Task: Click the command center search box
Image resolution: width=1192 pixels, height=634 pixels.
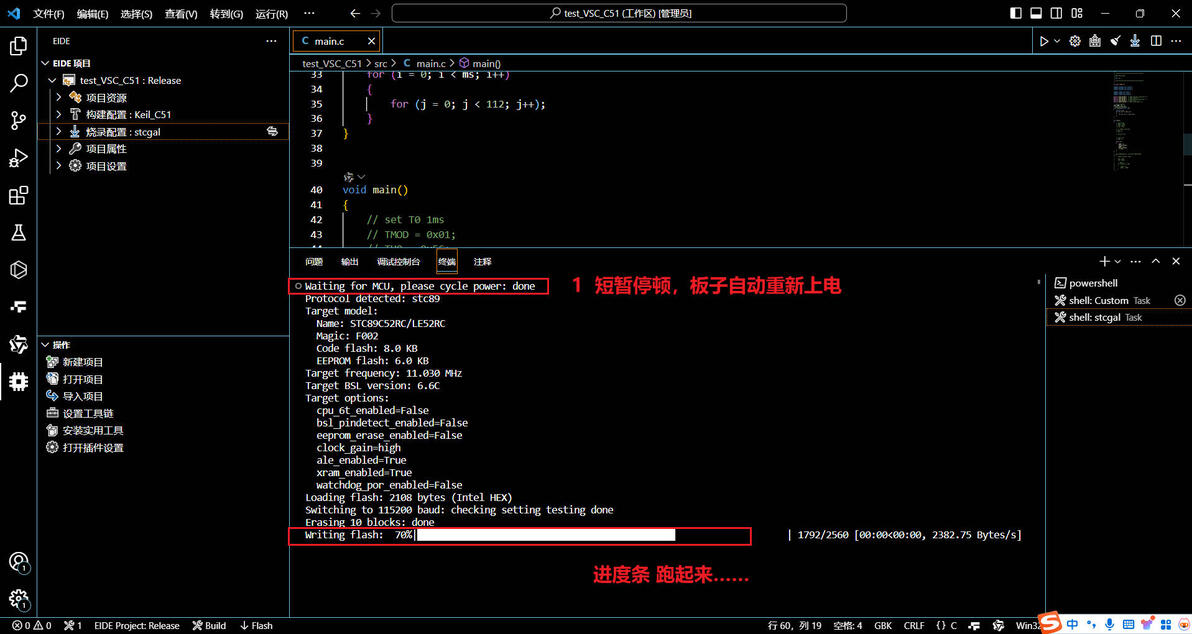Action: [x=619, y=14]
